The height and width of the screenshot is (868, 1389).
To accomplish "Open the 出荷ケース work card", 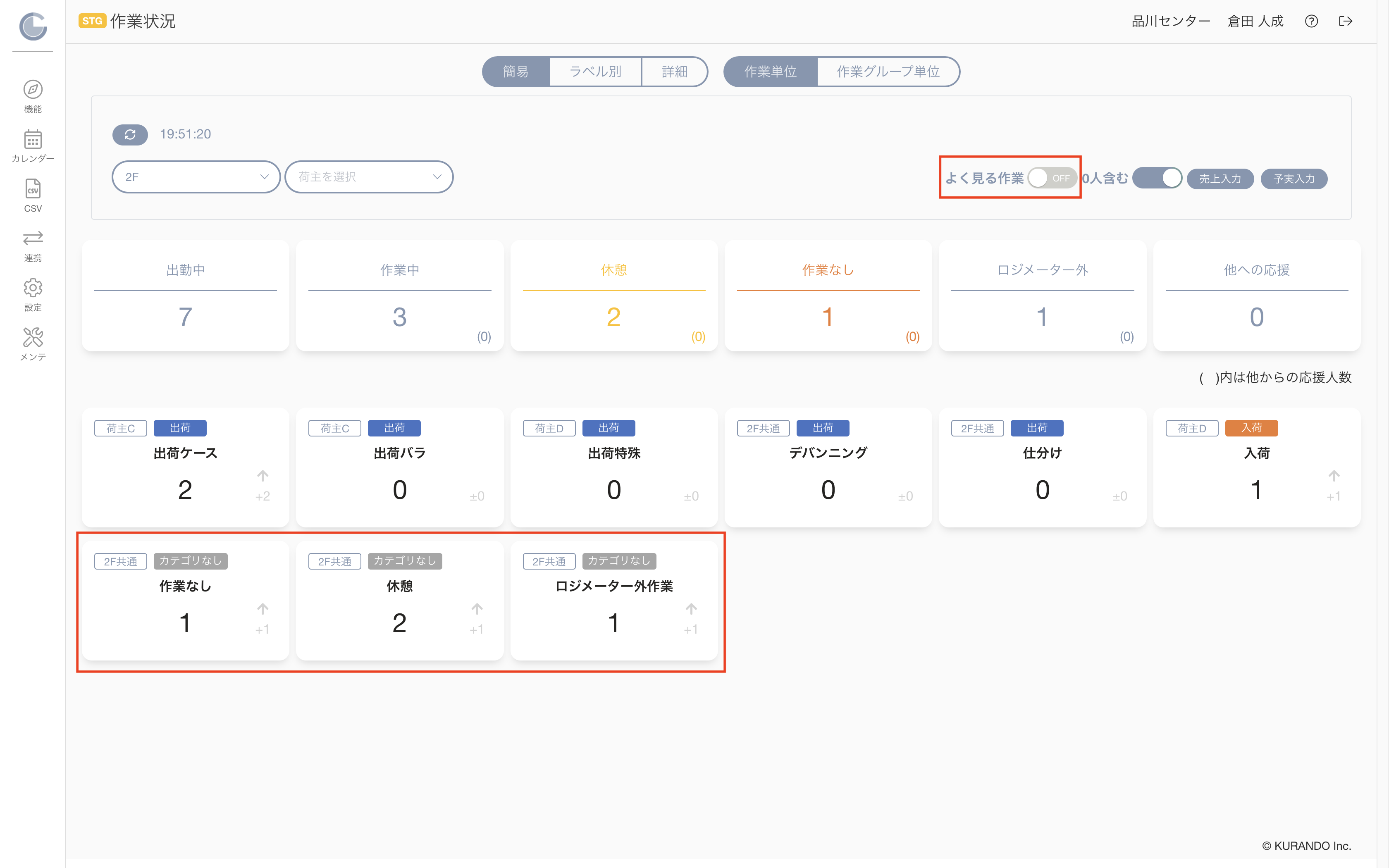I will 185,467.
